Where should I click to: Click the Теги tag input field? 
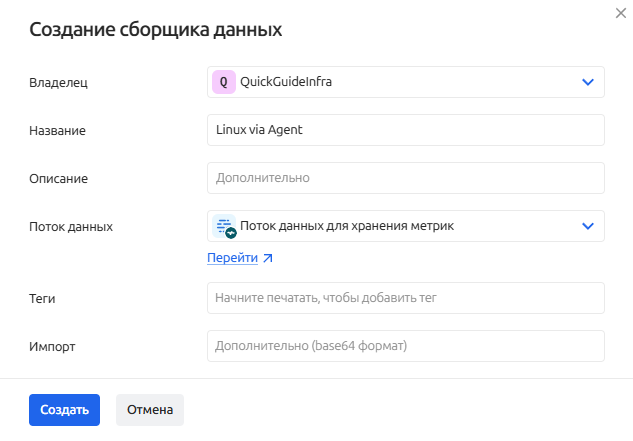click(x=405, y=298)
